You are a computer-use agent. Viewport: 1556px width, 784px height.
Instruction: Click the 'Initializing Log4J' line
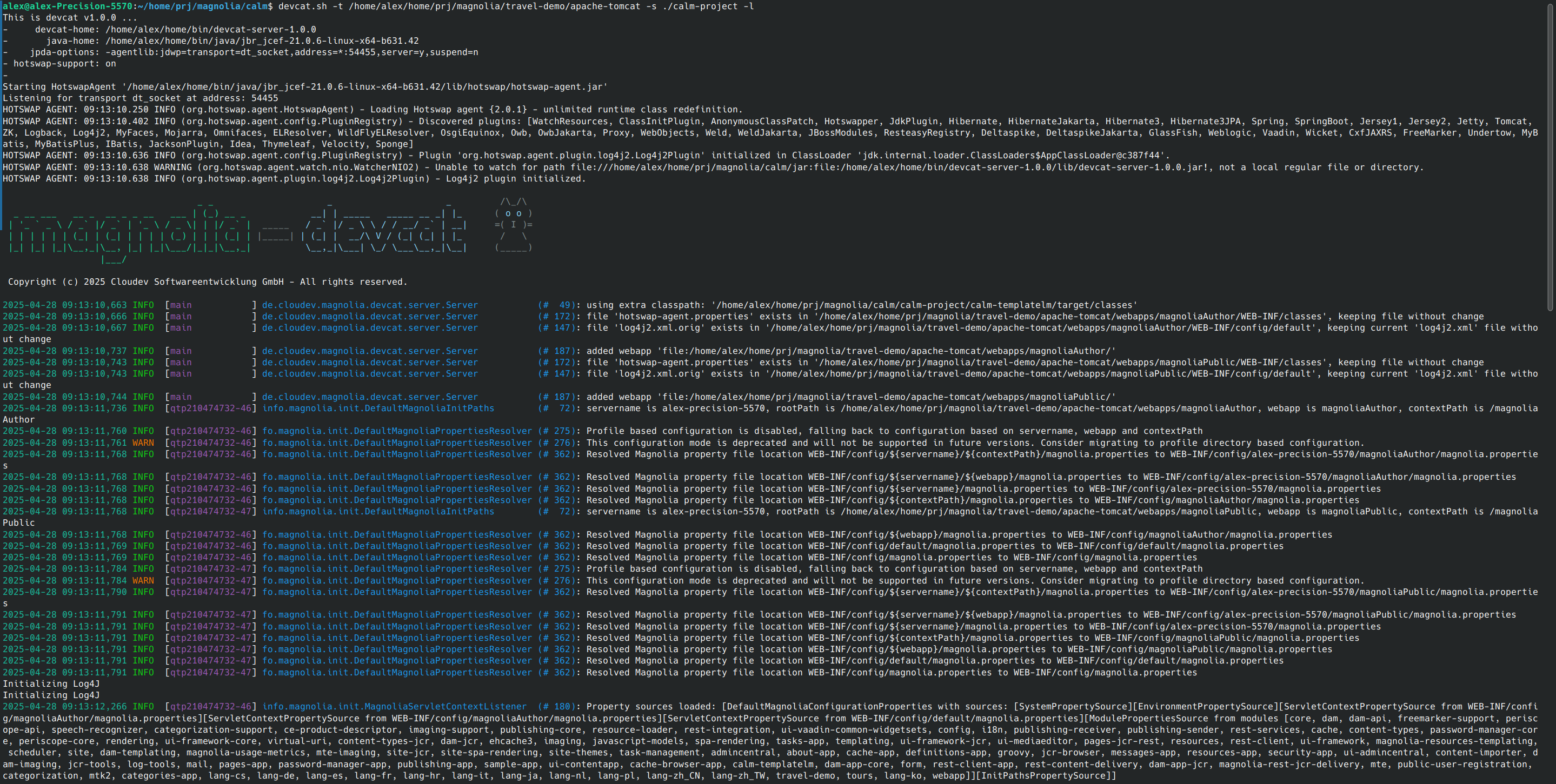[51, 684]
